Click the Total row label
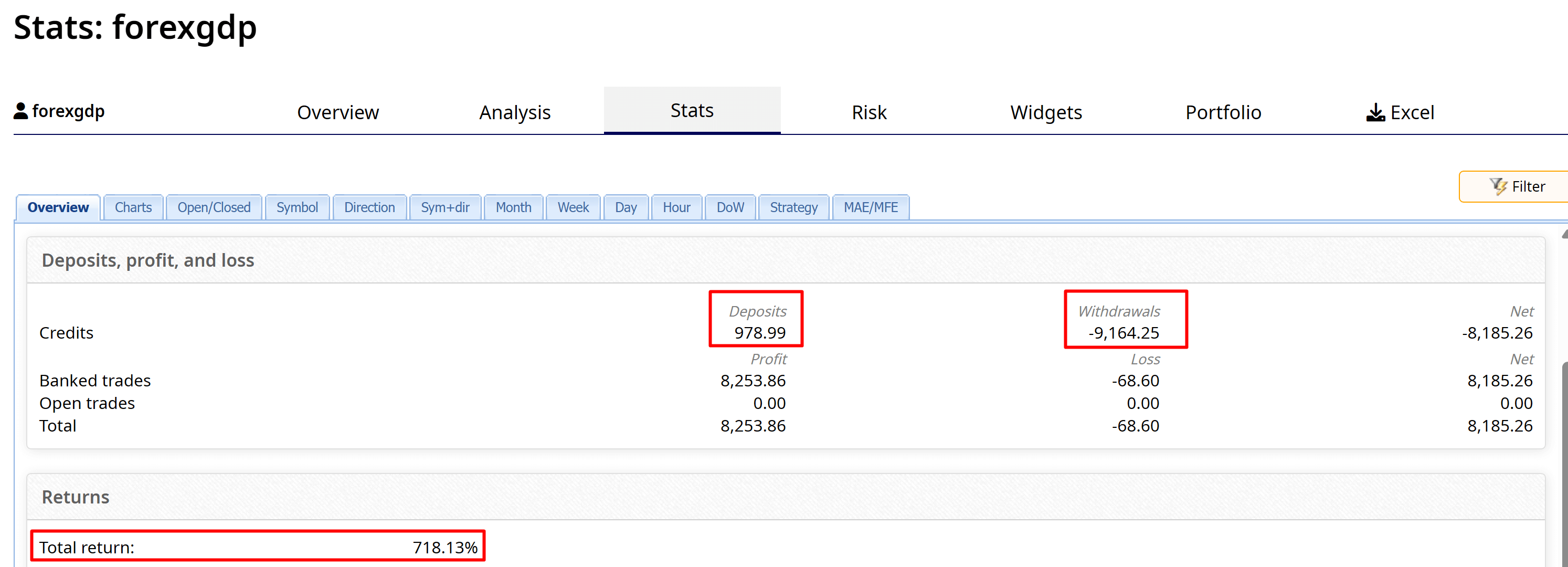The image size is (1568, 567). (x=58, y=426)
